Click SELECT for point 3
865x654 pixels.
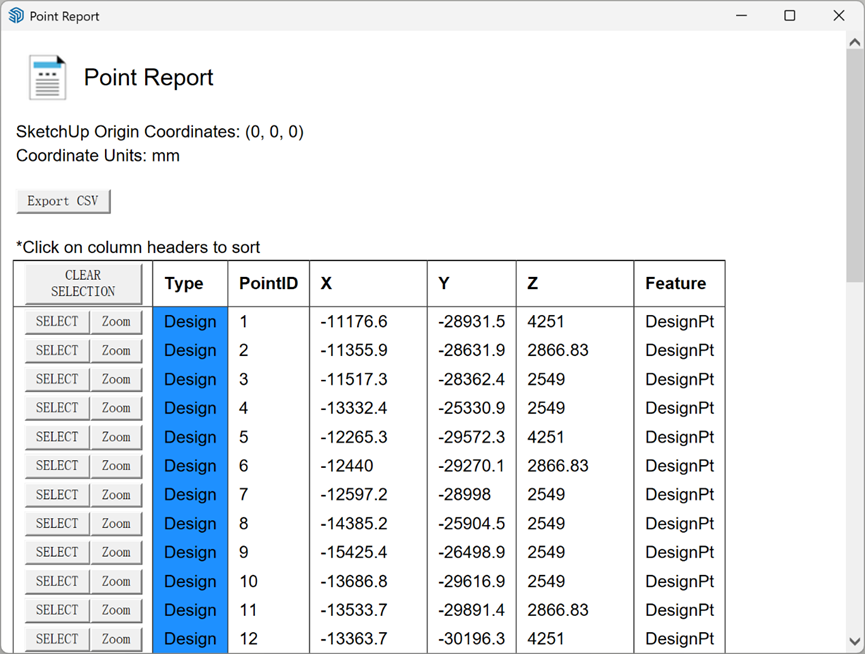[x=57, y=379]
